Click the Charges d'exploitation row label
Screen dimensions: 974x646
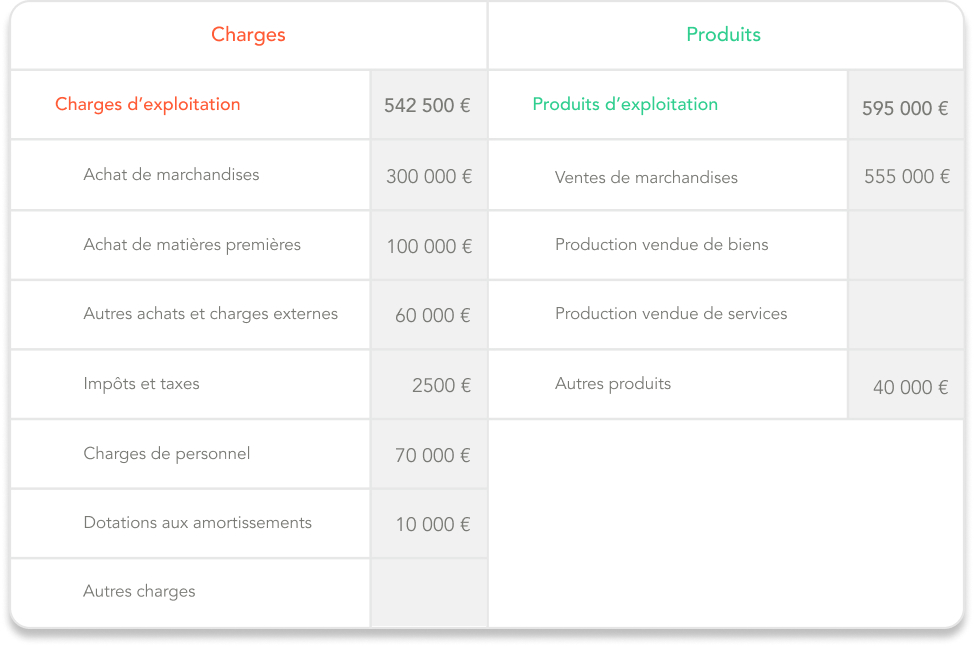pos(147,104)
